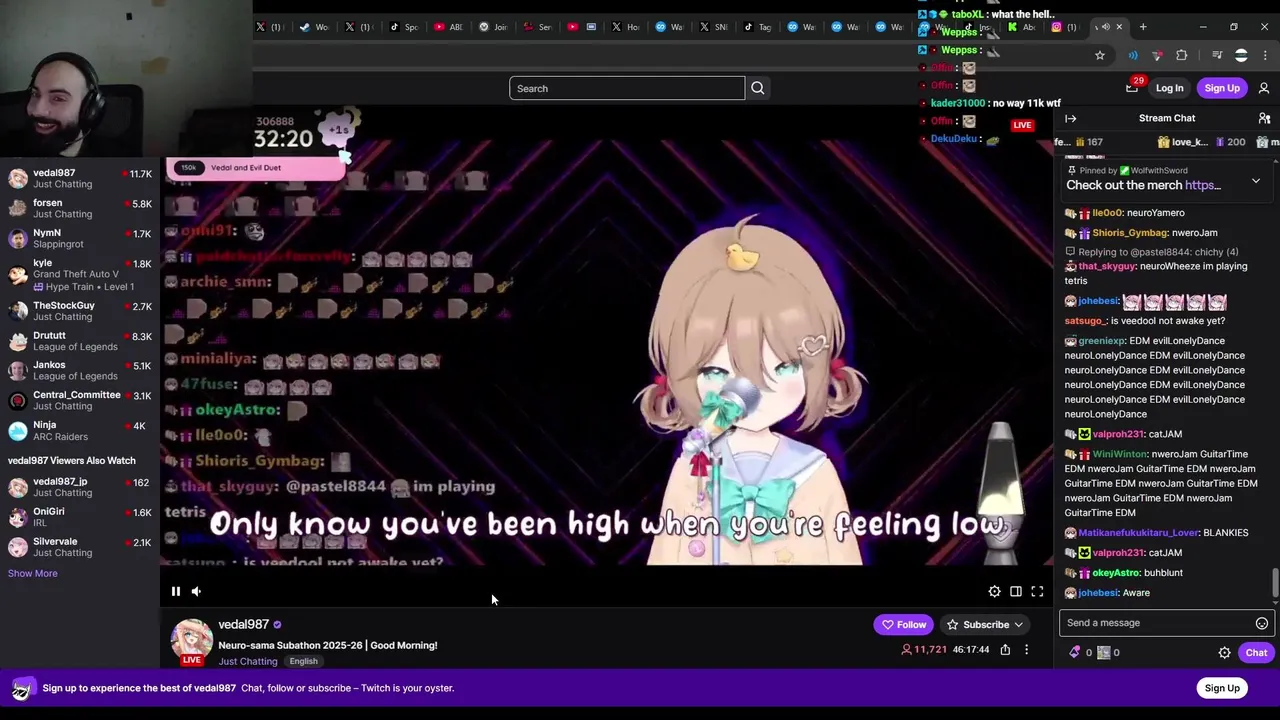Open Central_Committee channel in sidebar
This screenshot has height=720, width=1280.
click(x=80, y=400)
